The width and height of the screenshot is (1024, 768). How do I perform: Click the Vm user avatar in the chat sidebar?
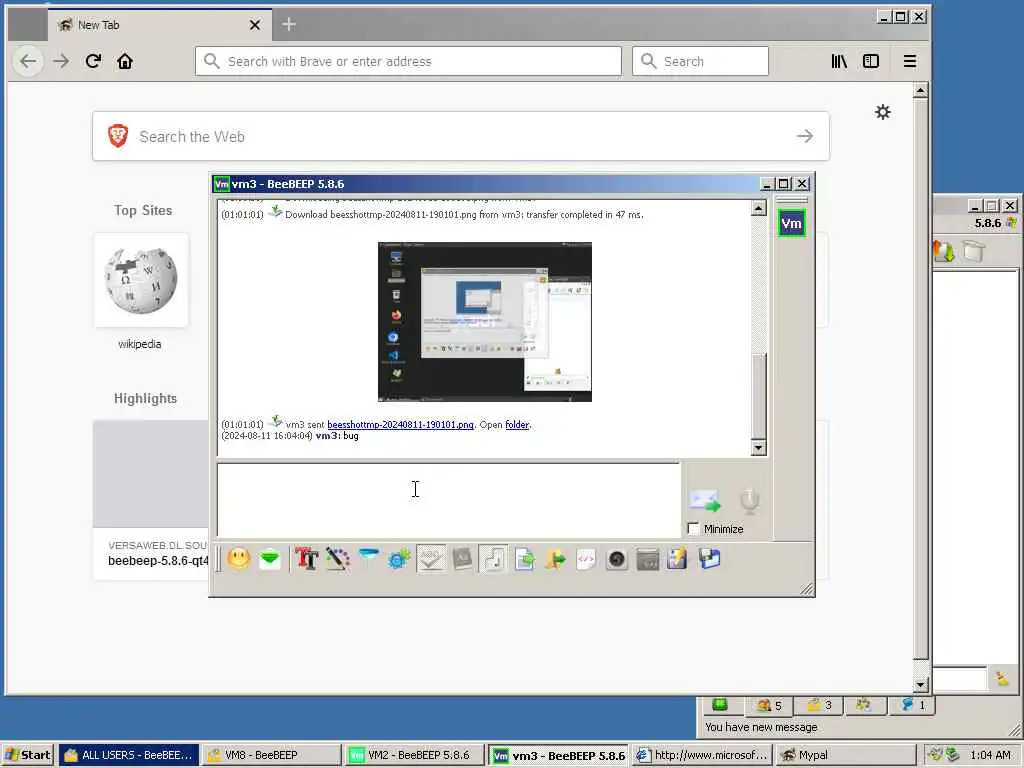792,223
